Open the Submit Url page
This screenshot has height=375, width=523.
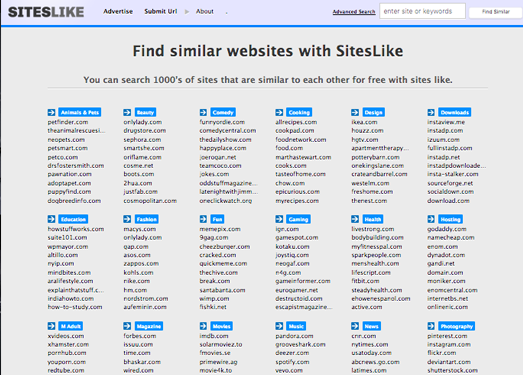click(161, 11)
